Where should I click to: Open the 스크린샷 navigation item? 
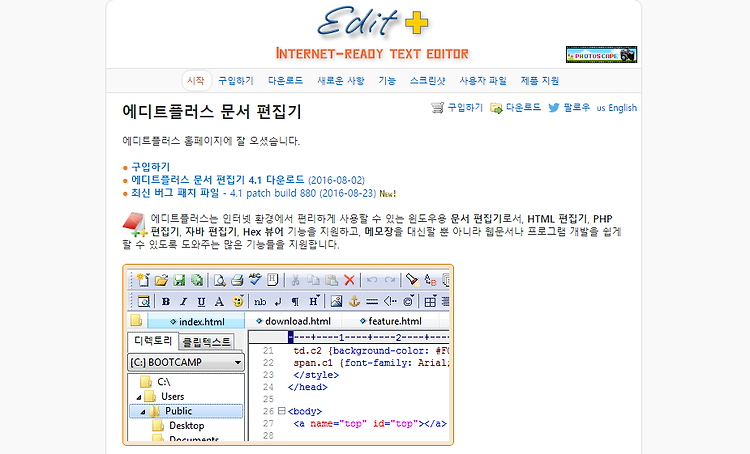428,81
